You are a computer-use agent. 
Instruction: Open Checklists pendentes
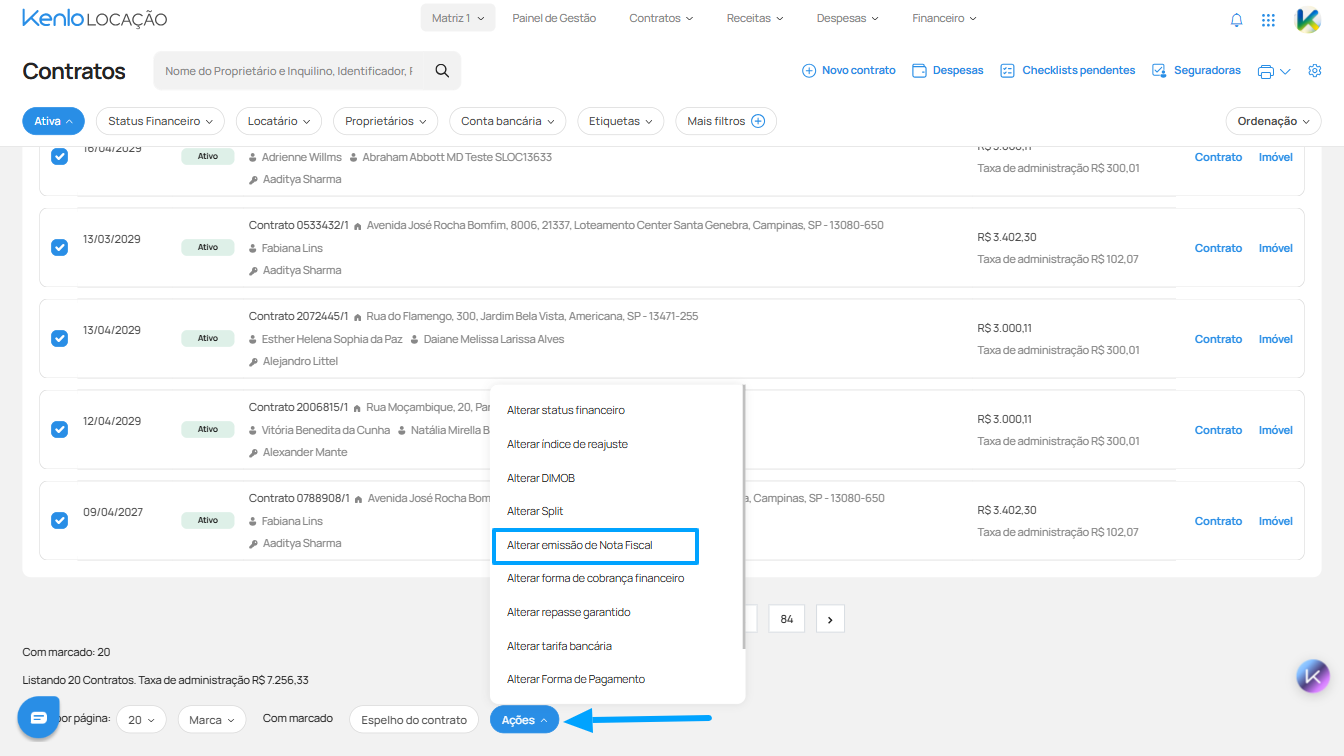point(1068,71)
